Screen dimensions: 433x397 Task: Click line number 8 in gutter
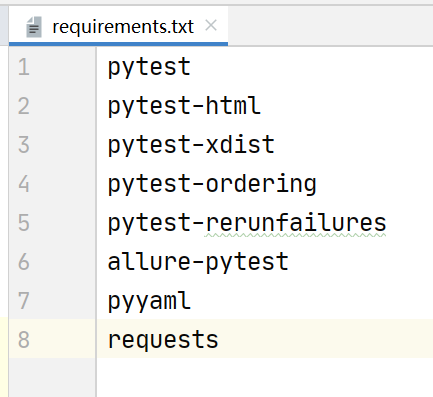(x=24, y=340)
